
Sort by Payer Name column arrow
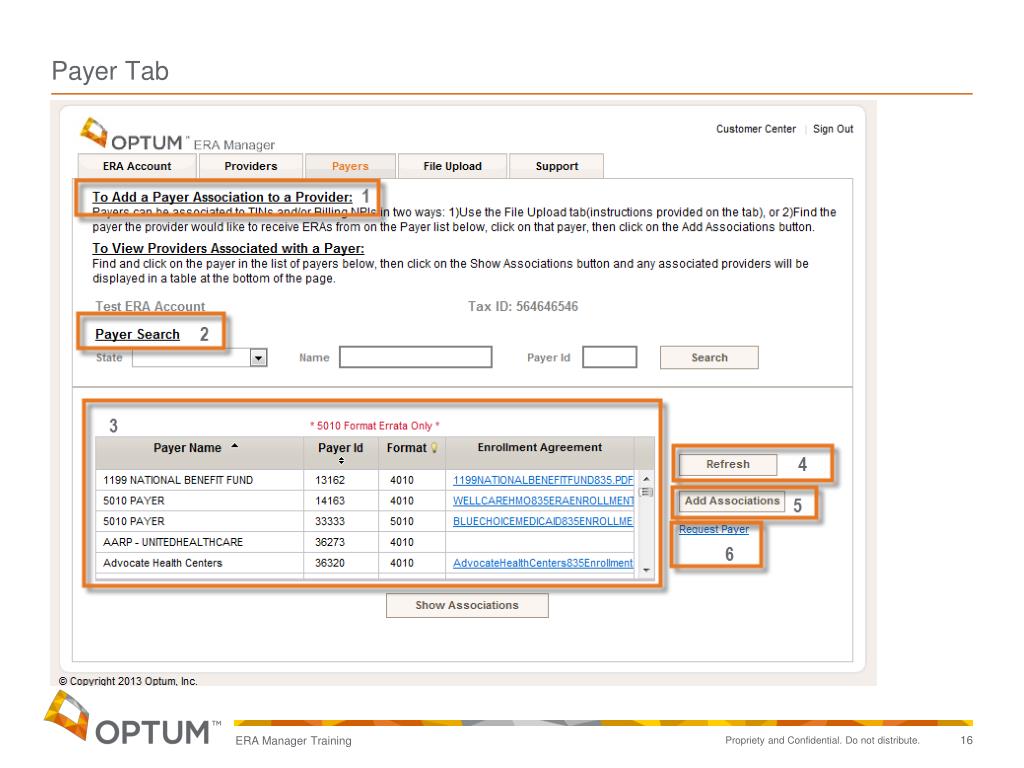(234, 446)
